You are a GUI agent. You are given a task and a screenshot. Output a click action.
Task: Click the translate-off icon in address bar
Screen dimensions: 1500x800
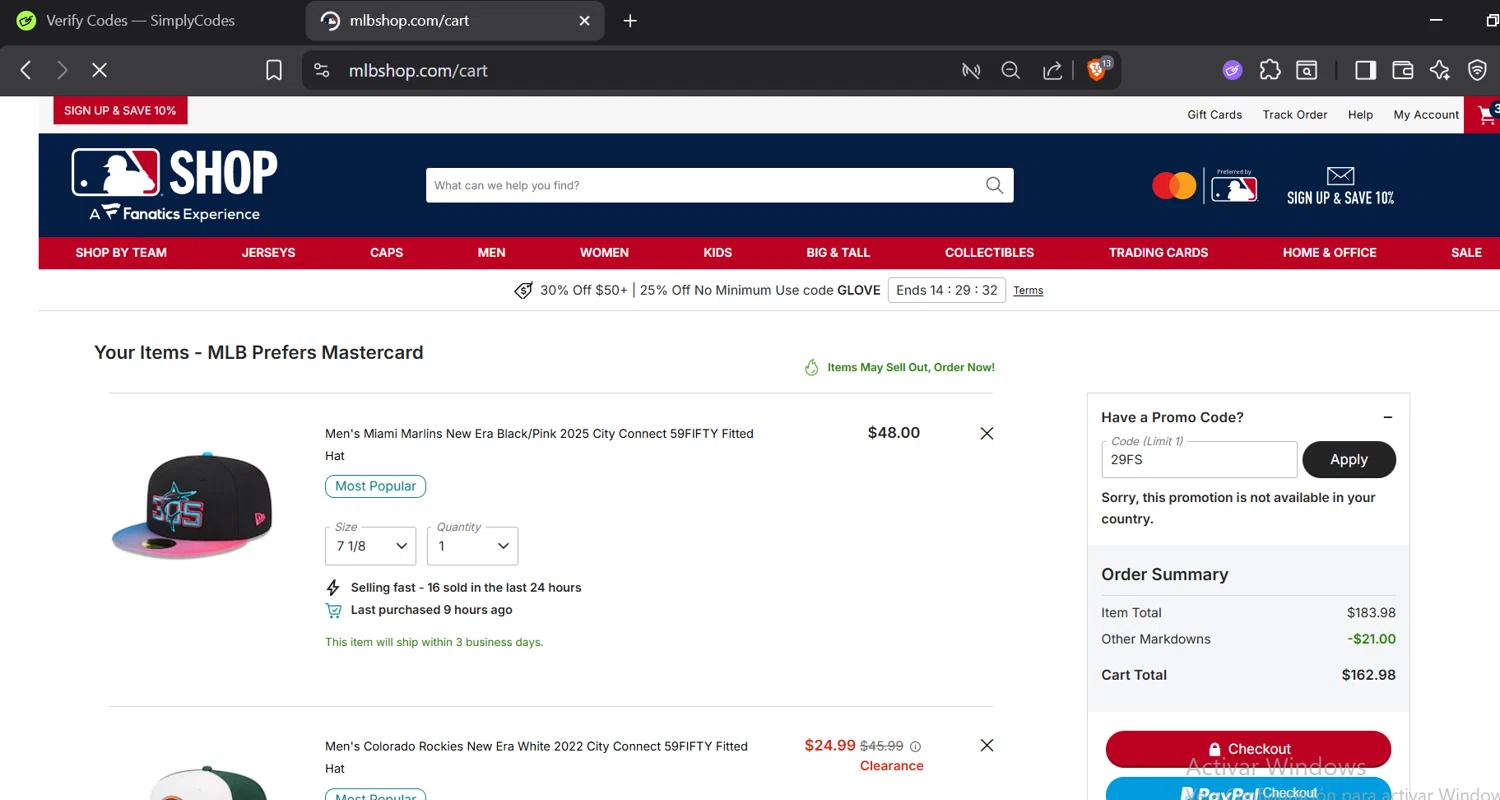click(970, 70)
